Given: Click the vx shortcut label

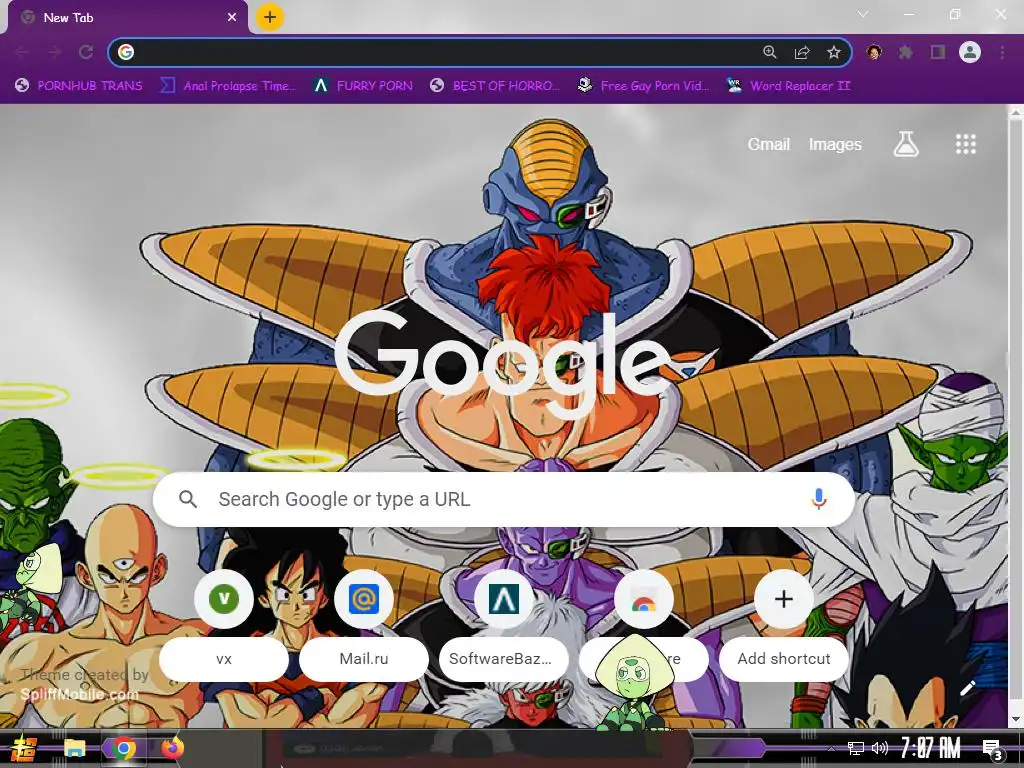Looking at the screenshot, I should coord(224,659).
